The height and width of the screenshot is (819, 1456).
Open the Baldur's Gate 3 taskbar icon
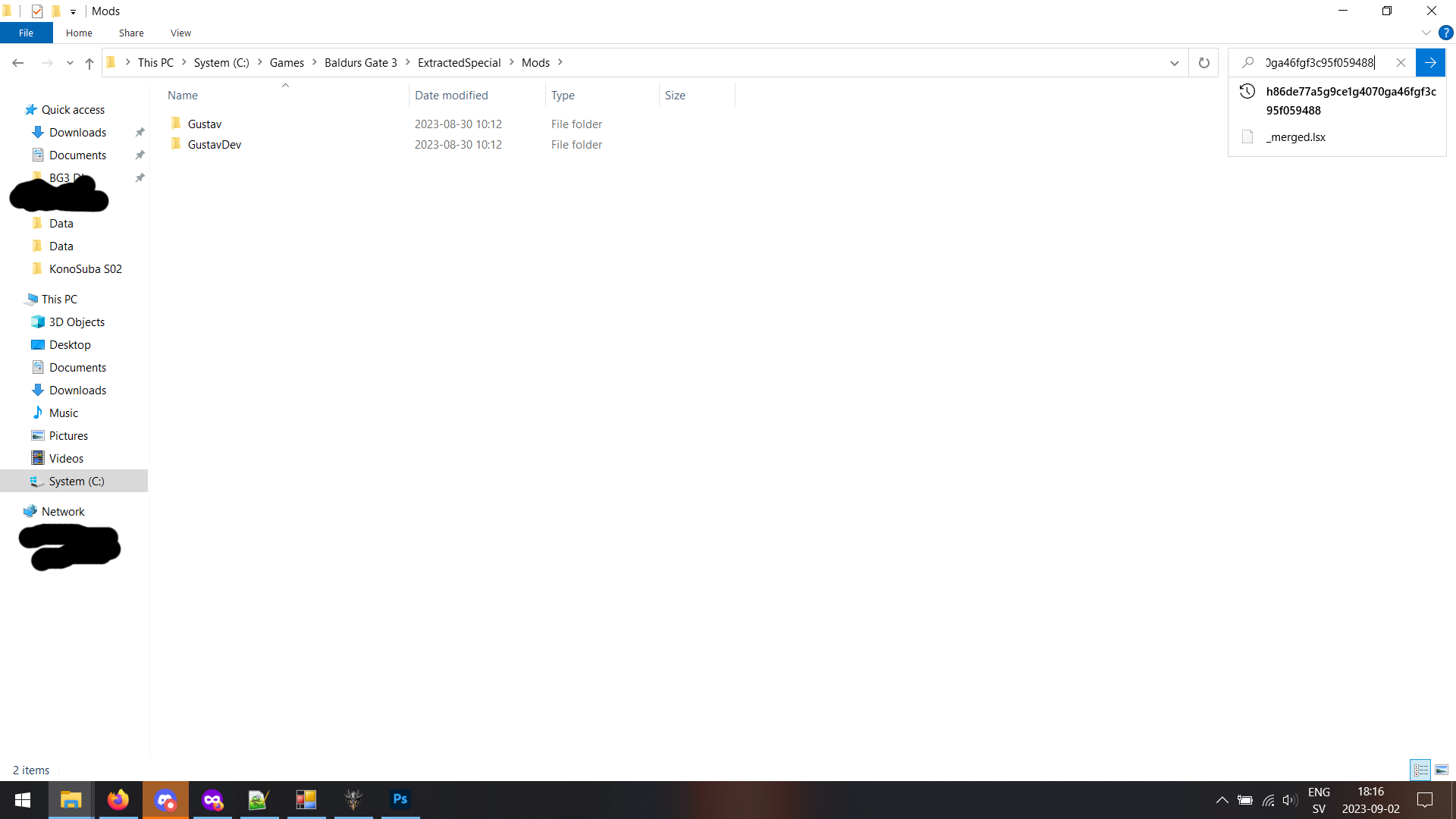pos(353,800)
